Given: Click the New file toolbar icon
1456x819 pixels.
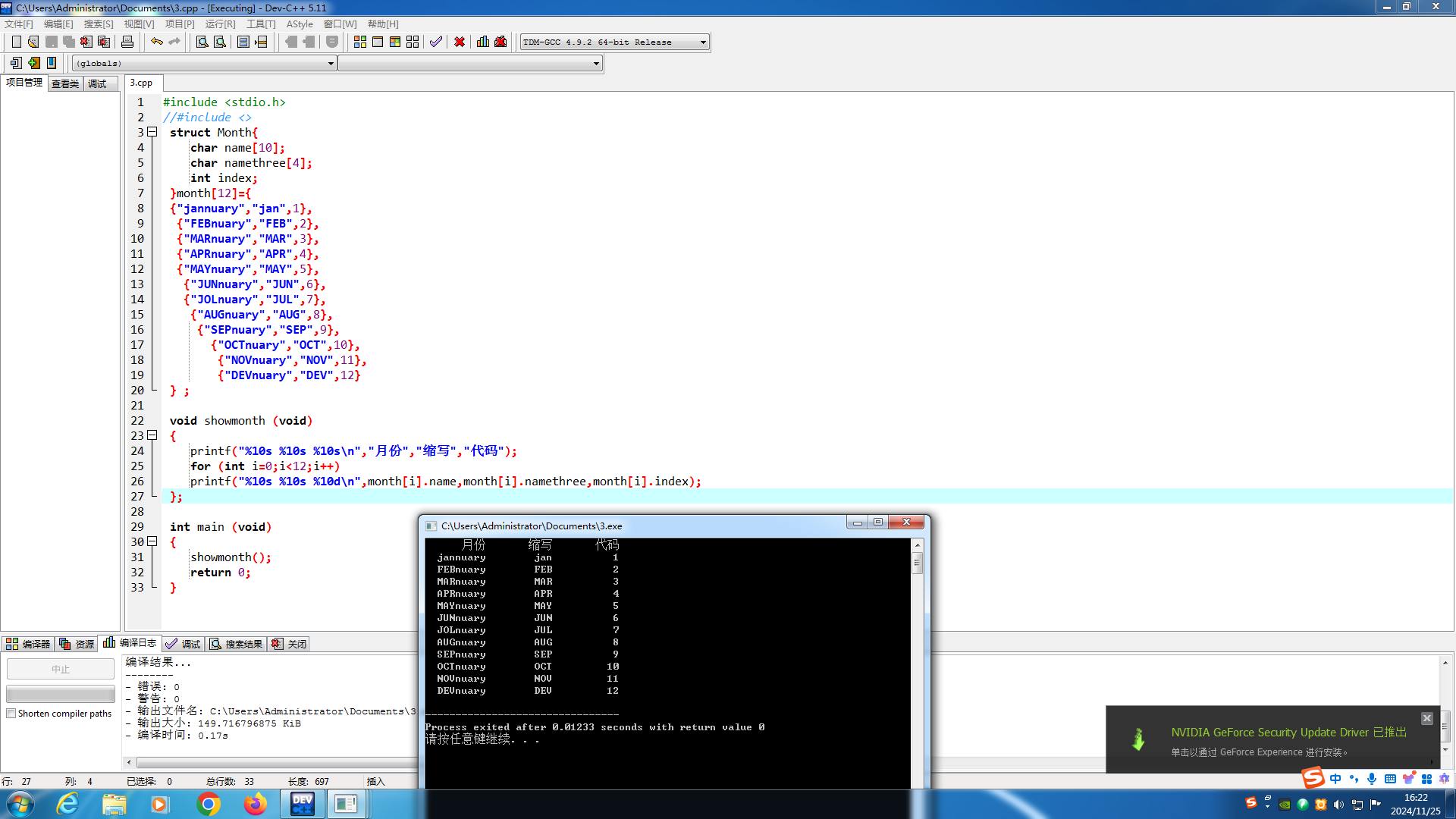Looking at the screenshot, I should tap(16, 42).
